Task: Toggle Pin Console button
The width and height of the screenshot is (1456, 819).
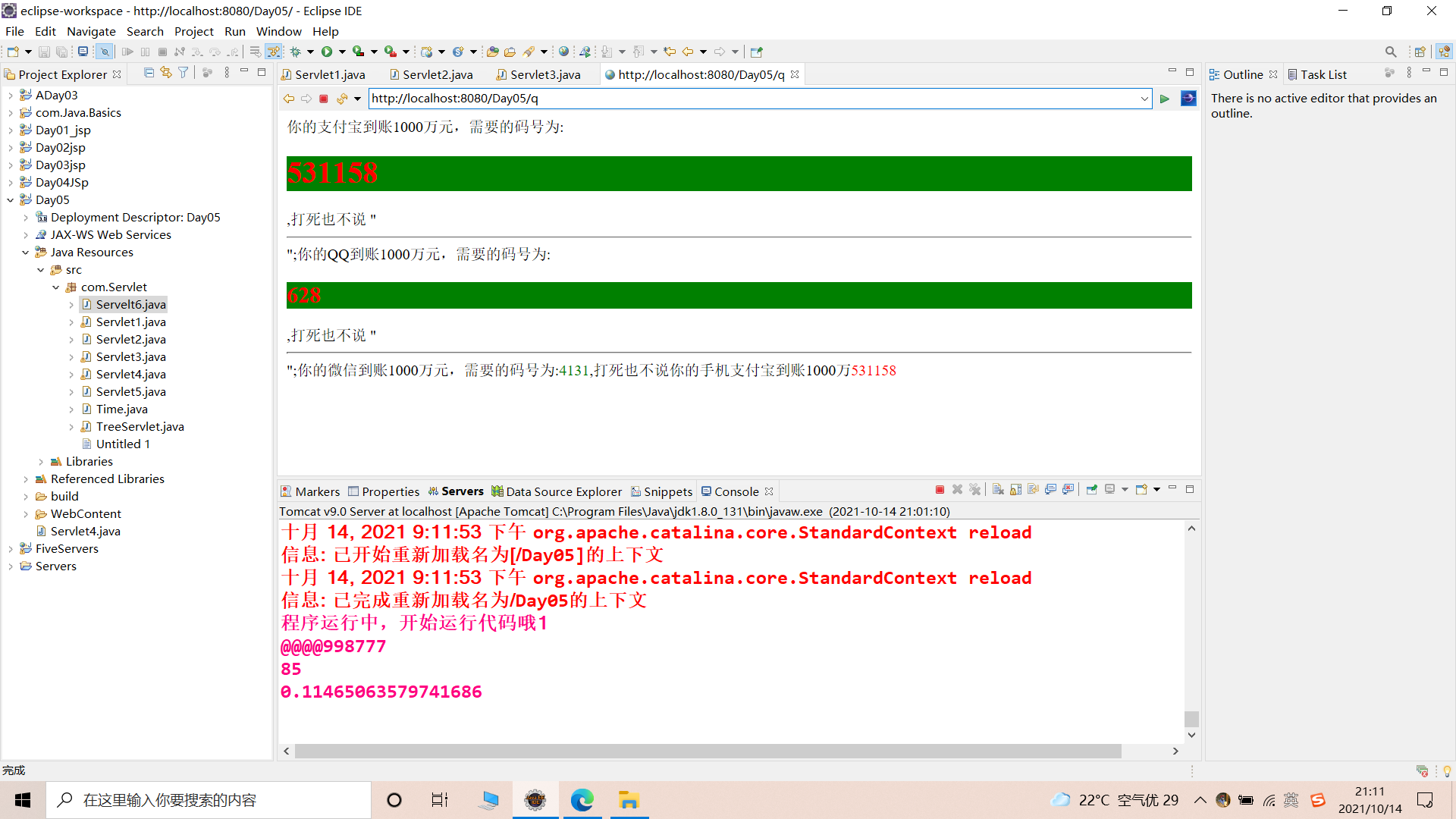Action: [1092, 490]
